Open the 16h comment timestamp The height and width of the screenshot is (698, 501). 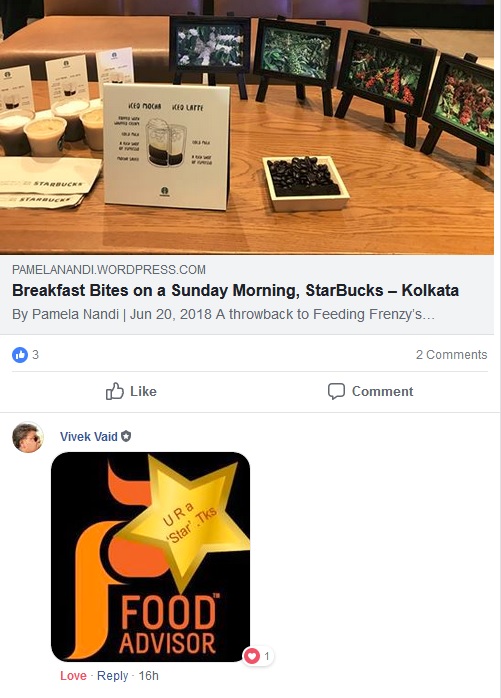point(148,676)
